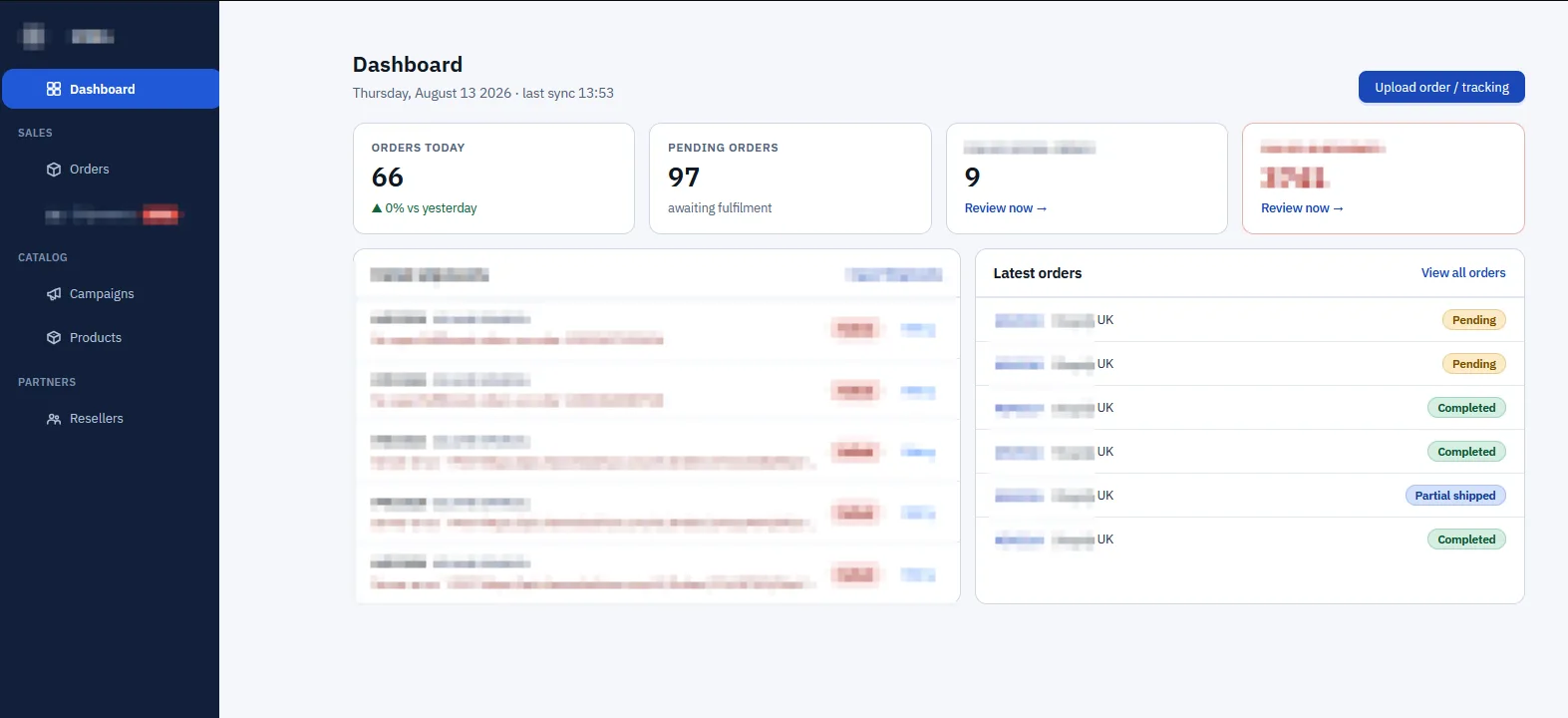The width and height of the screenshot is (1568, 718).
Task: Click the Products cube icon
Action: (x=54, y=338)
